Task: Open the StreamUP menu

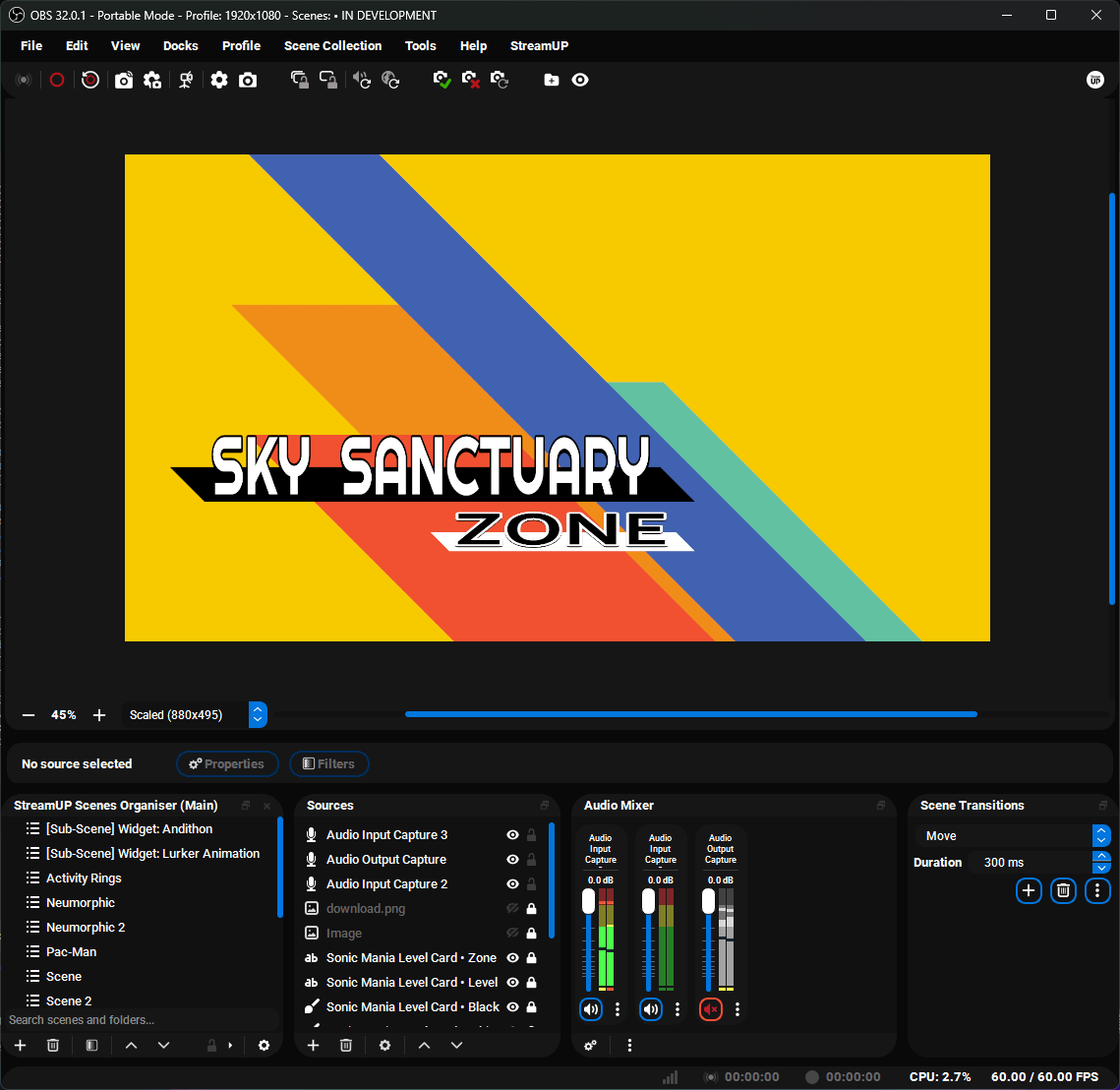Action: (539, 45)
